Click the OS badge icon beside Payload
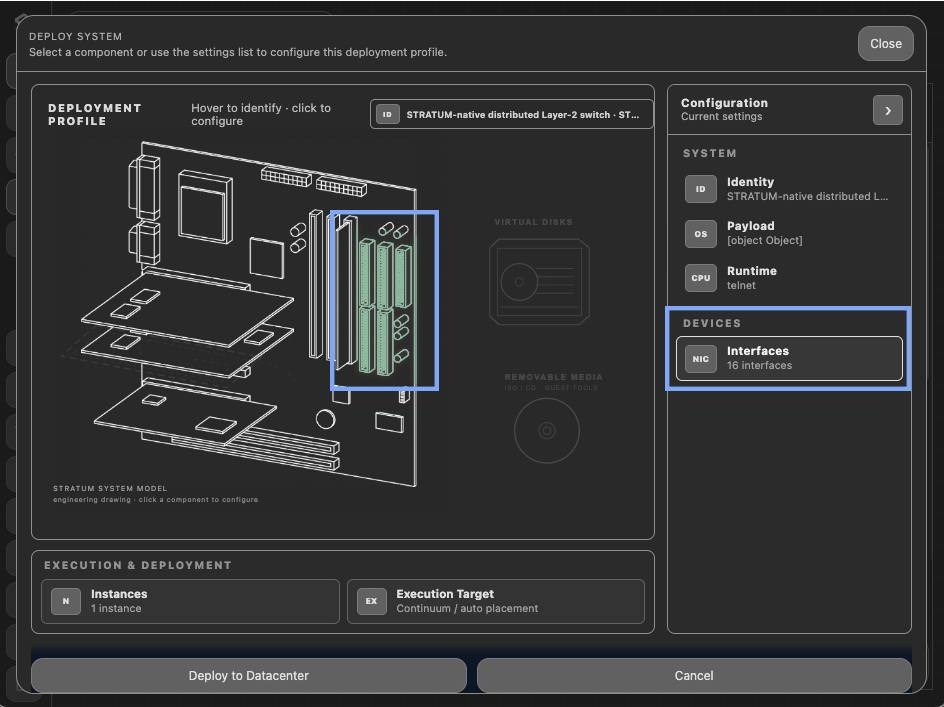Viewport: 944px width, 707px height. click(700, 234)
